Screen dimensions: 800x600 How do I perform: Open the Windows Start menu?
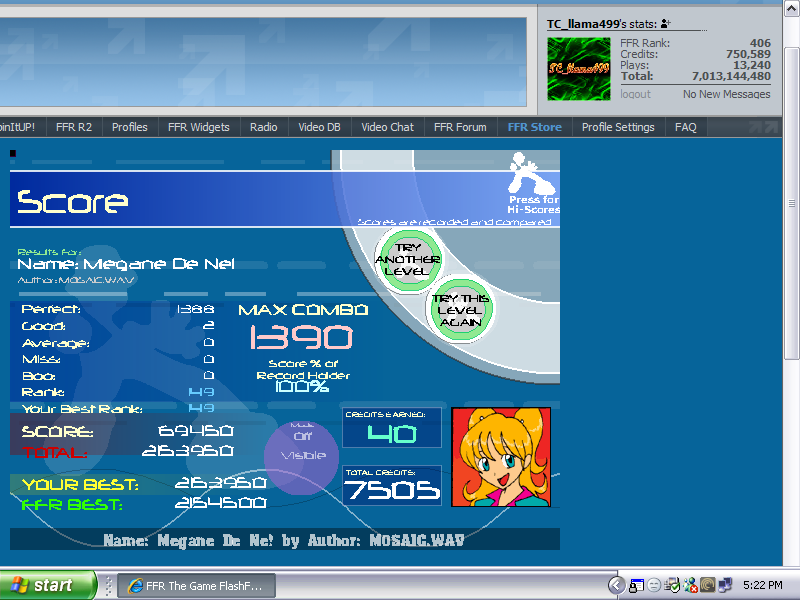click(48, 585)
